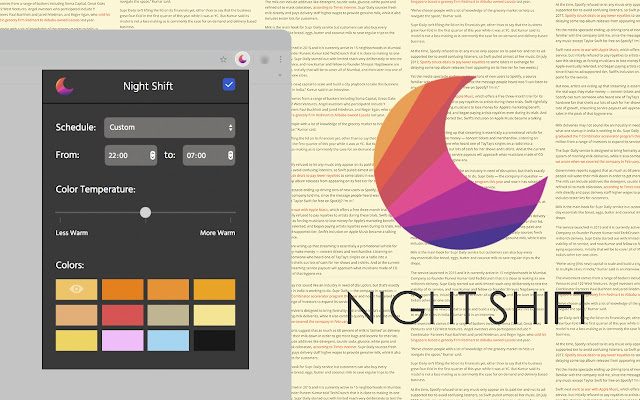Click the Color Temperature slider handle

[145, 212]
